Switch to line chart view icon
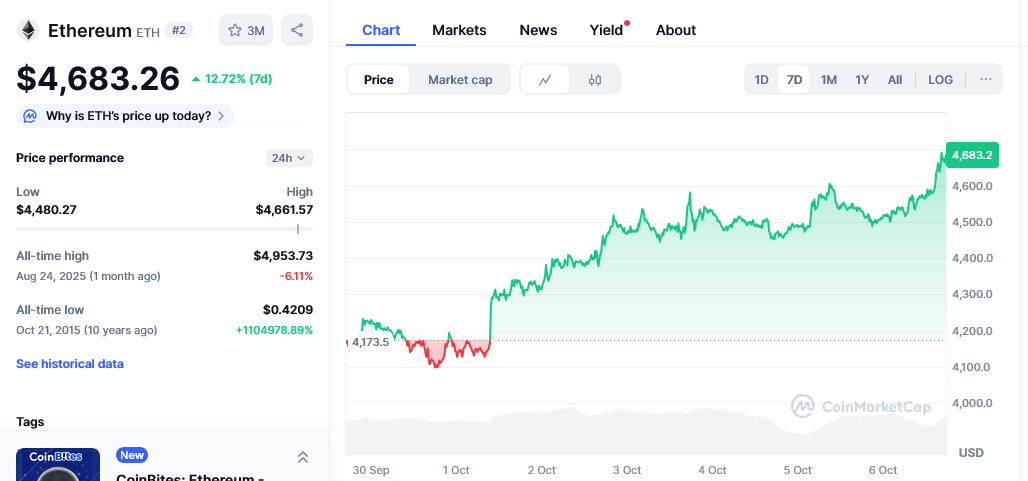This screenshot has width=1028, height=481. (x=545, y=80)
